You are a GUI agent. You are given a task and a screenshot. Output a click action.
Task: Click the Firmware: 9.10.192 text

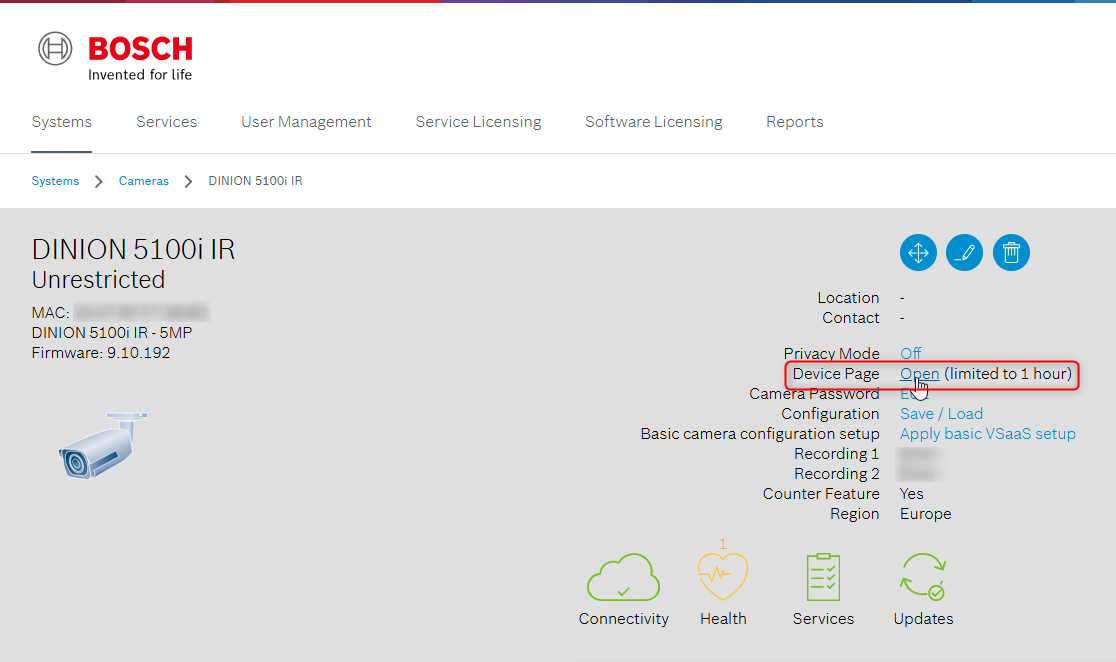pos(101,353)
